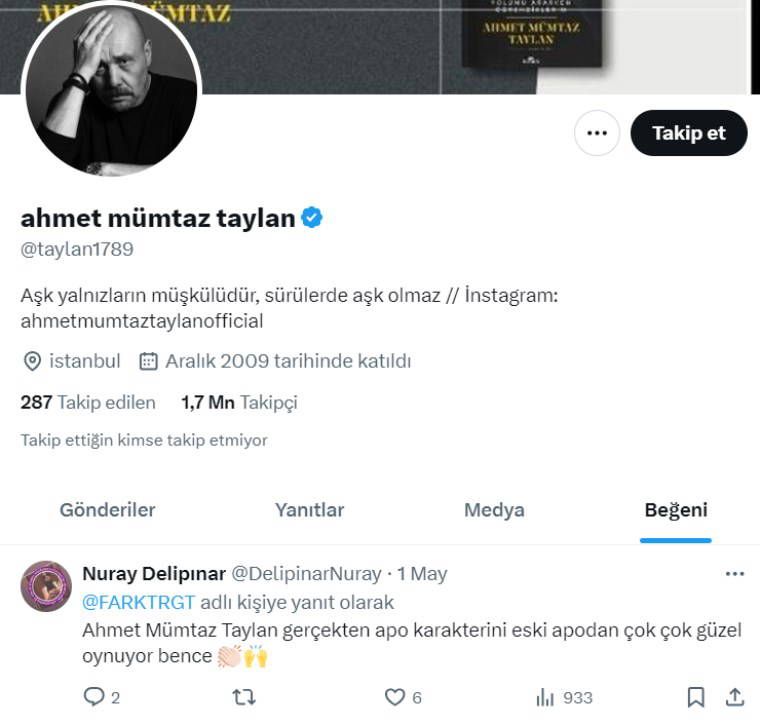Open the Yanıtlar tab
This screenshot has width=760, height=725.
309,510
